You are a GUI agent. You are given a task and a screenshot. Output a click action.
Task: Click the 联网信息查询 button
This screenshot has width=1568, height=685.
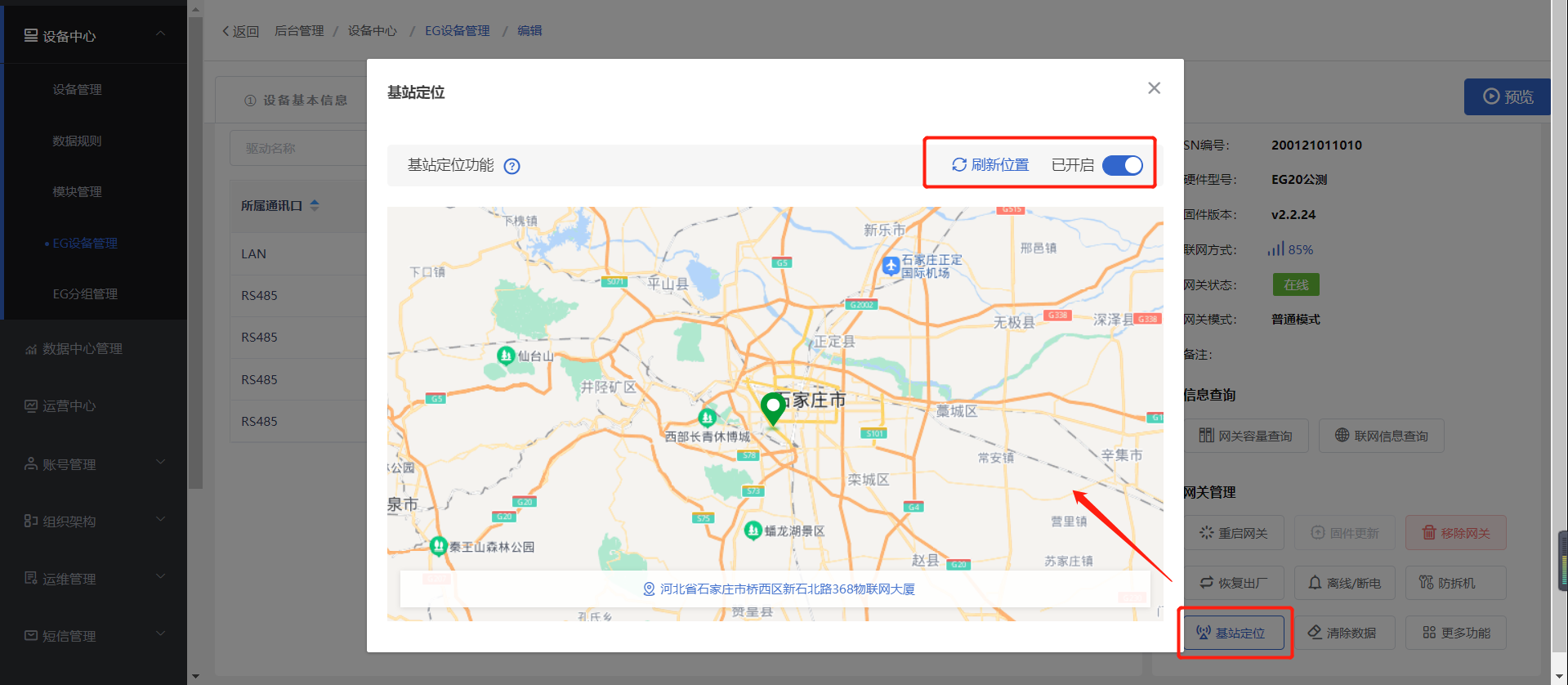pos(1382,436)
